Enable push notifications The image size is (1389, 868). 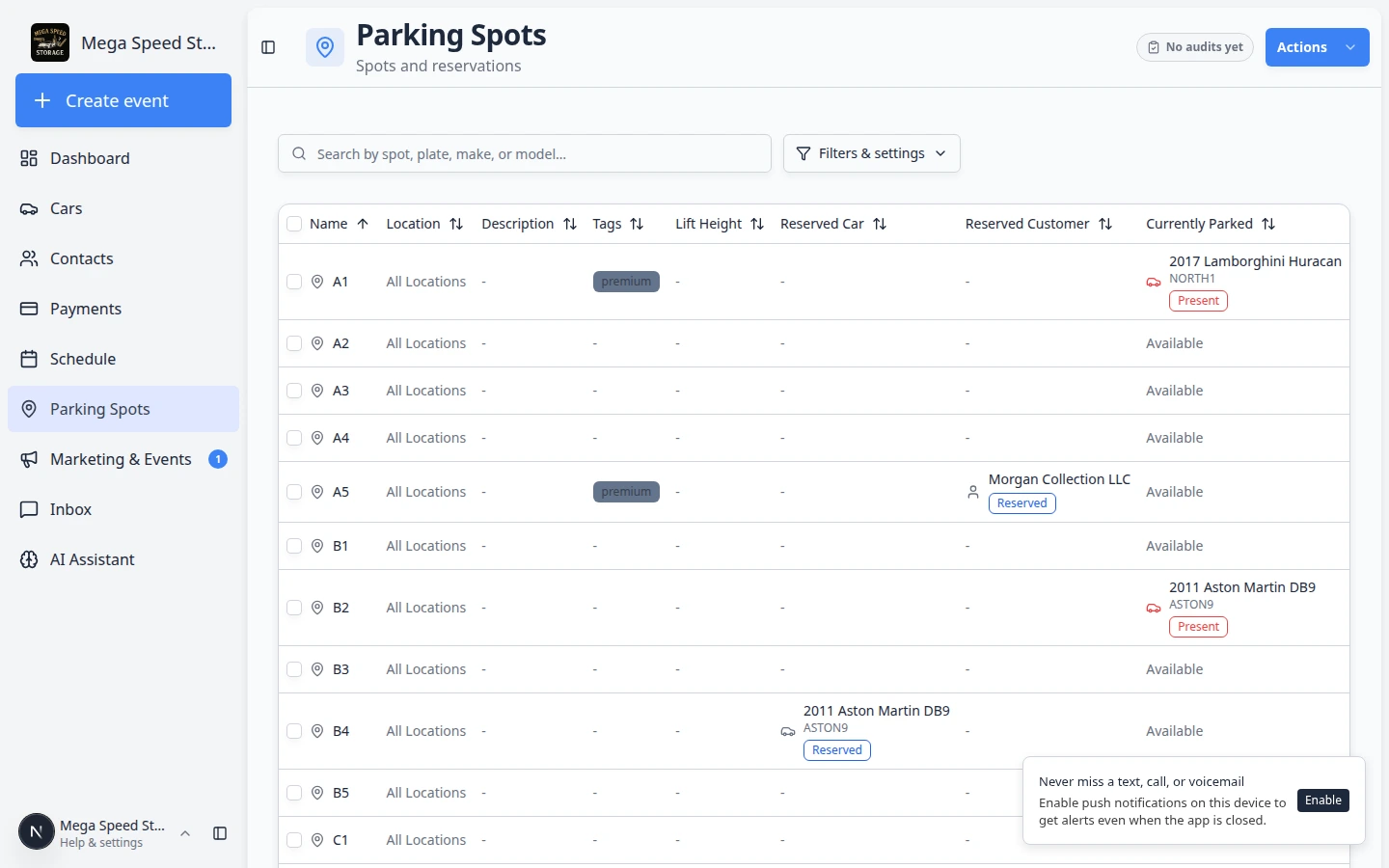(1322, 800)
